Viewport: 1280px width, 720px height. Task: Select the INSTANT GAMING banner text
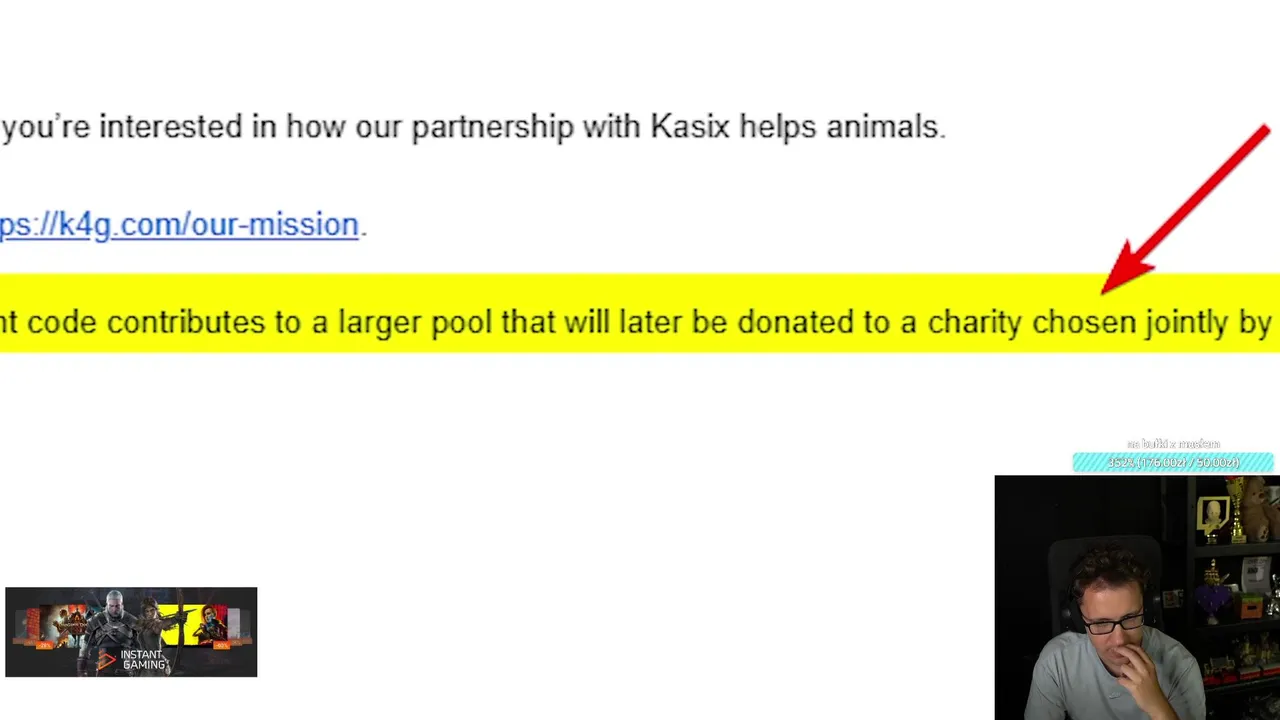[143, 660]
